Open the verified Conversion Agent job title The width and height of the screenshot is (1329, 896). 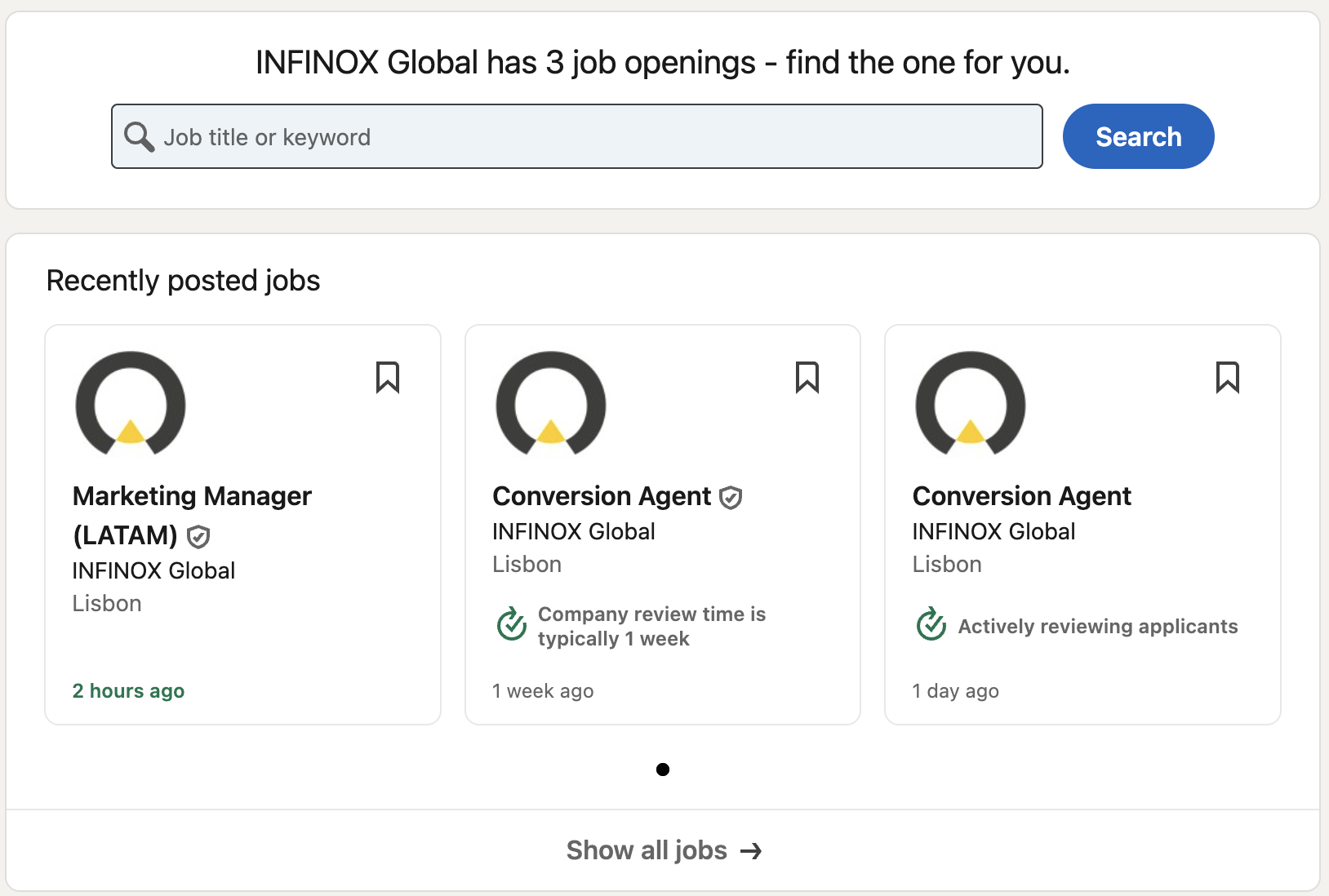tap(602, 497)
